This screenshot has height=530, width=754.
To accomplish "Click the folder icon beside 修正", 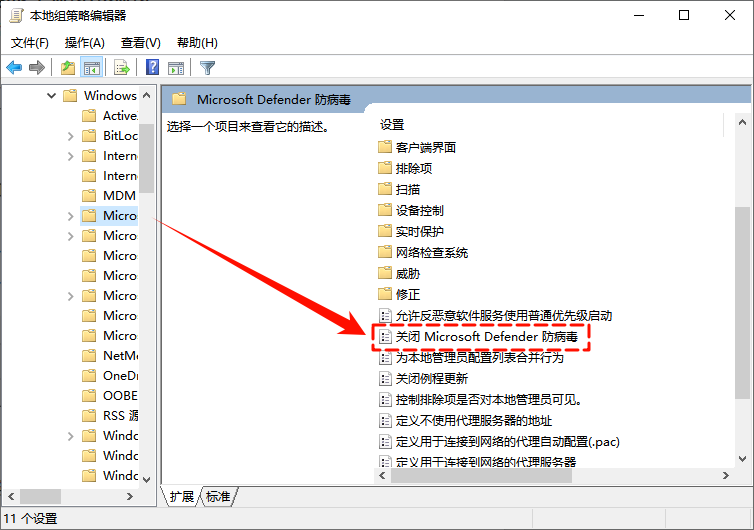I will [385, 294].
